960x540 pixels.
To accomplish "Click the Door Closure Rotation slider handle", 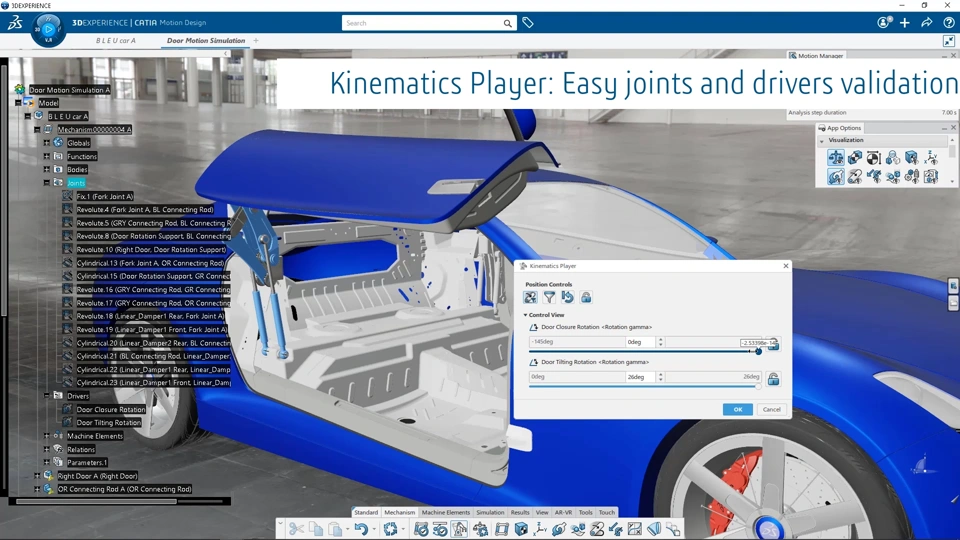I will (758, 351).
